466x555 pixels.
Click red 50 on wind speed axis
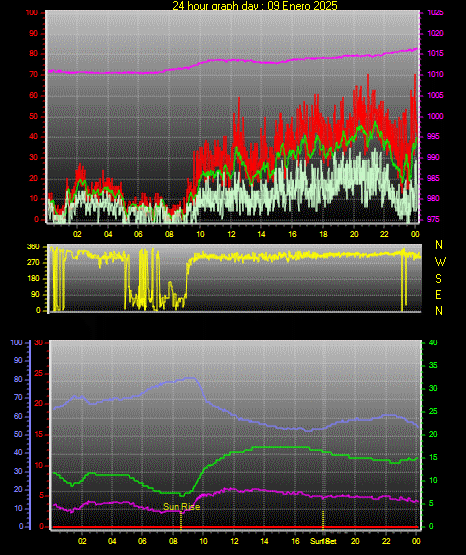pyautogui.click(x=33, y=116)
